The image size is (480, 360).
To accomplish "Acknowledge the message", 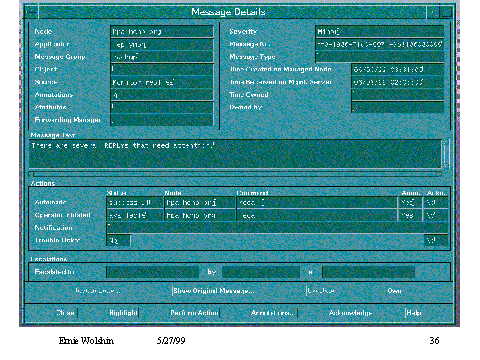I will pos(350,313).
